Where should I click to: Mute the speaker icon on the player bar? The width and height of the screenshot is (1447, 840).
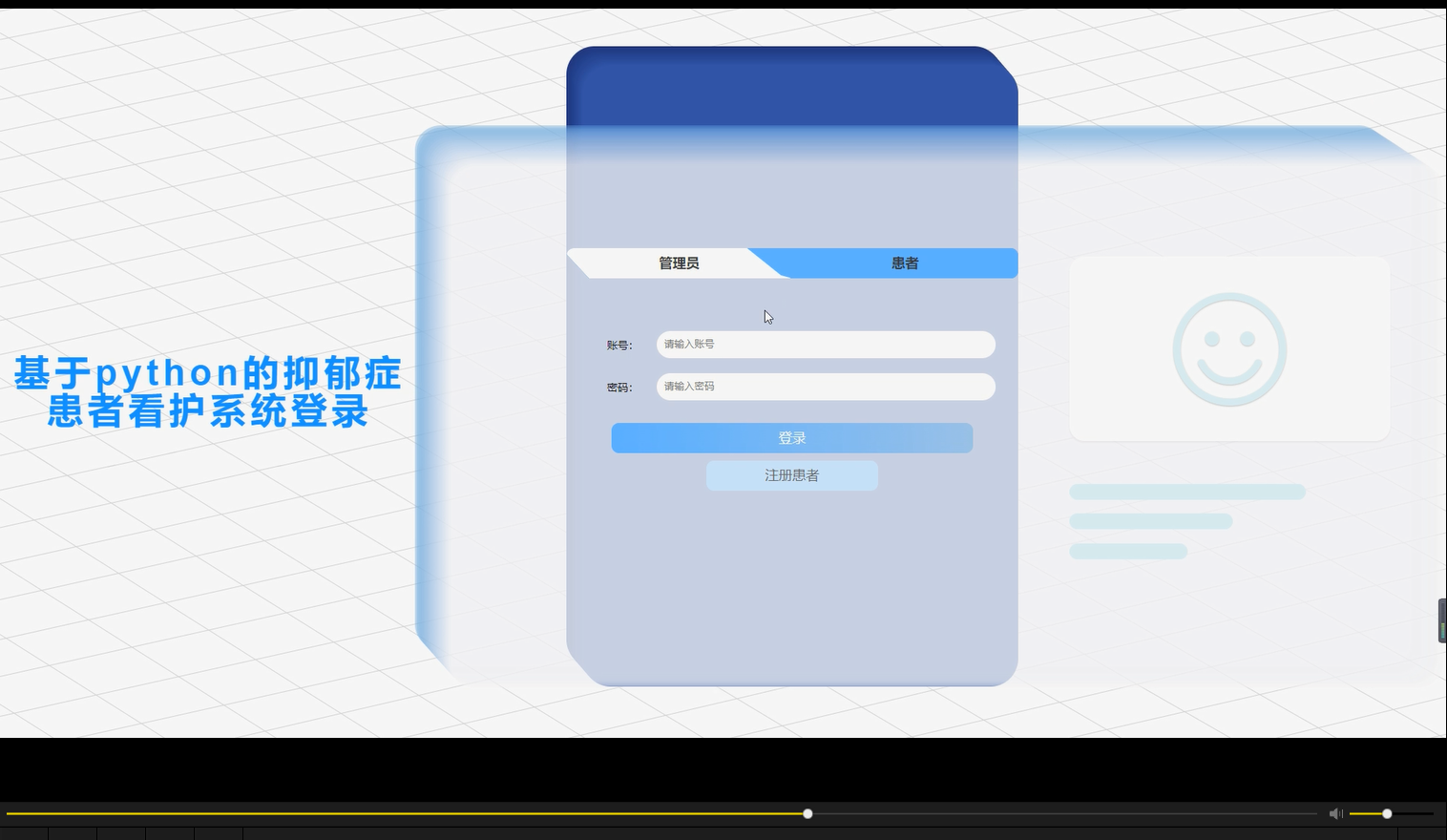tap(1335, 813)
